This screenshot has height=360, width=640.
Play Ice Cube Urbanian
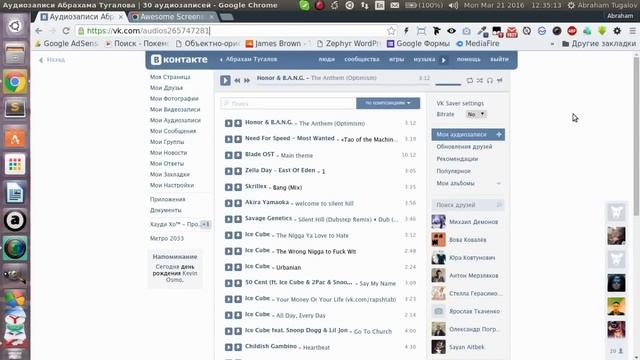228,267
